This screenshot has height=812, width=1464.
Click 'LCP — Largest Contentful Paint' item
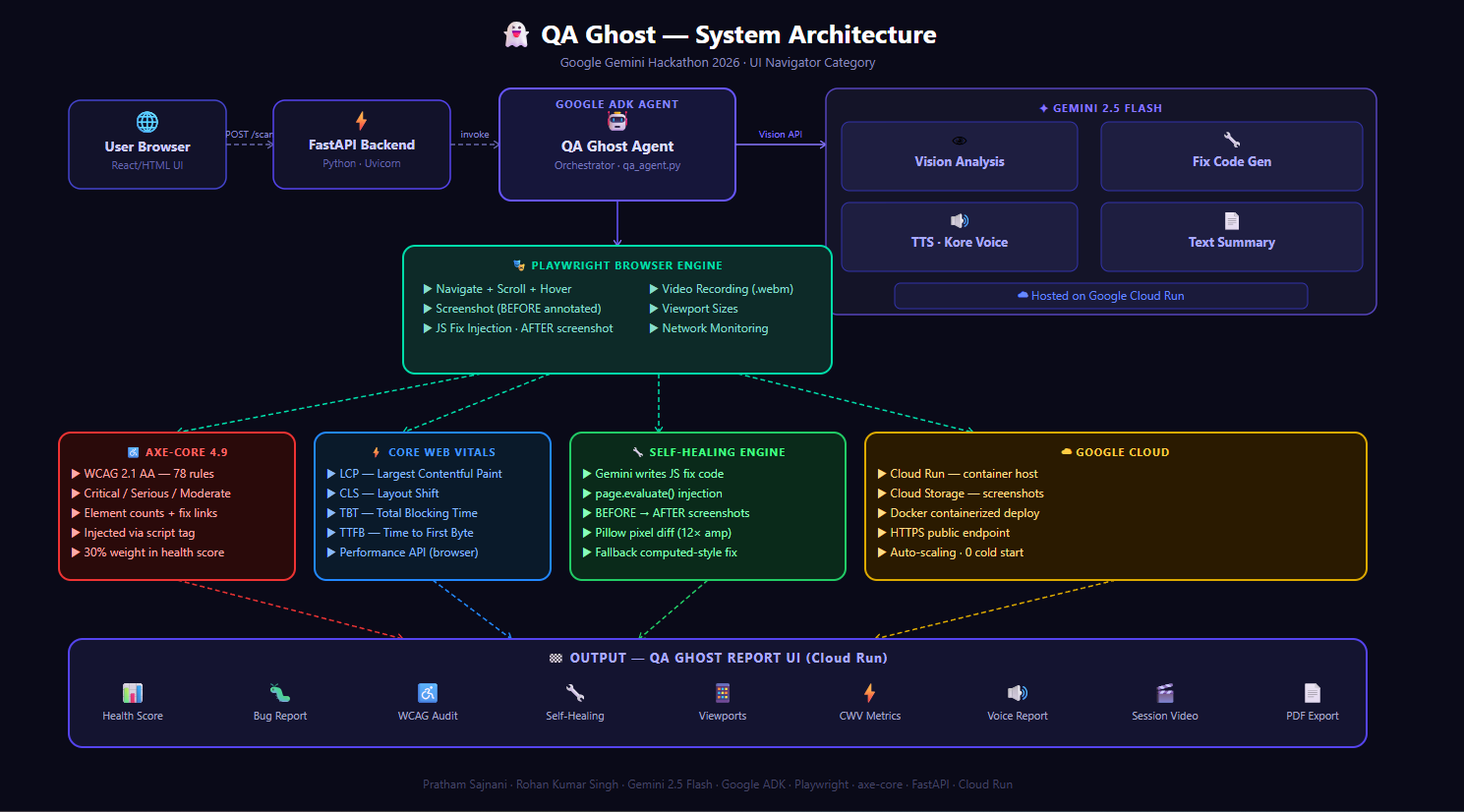tap(415, 474)
